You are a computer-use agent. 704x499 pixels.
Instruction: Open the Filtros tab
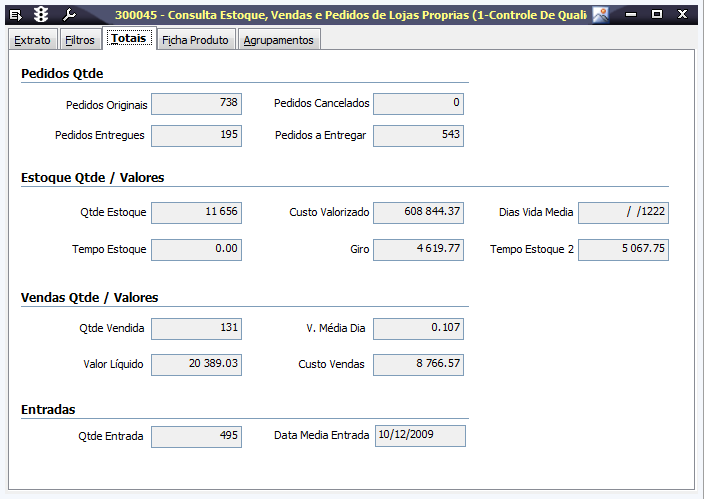[x=79, y=40]
